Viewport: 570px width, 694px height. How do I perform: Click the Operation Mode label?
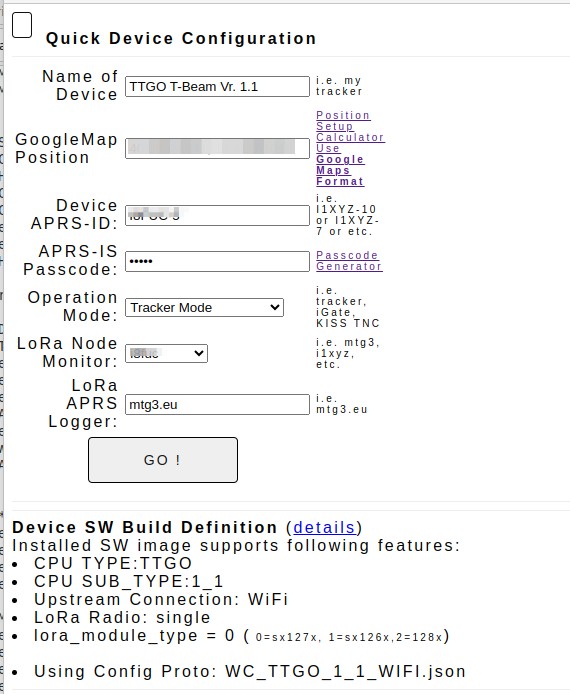[x=73, y=306]
